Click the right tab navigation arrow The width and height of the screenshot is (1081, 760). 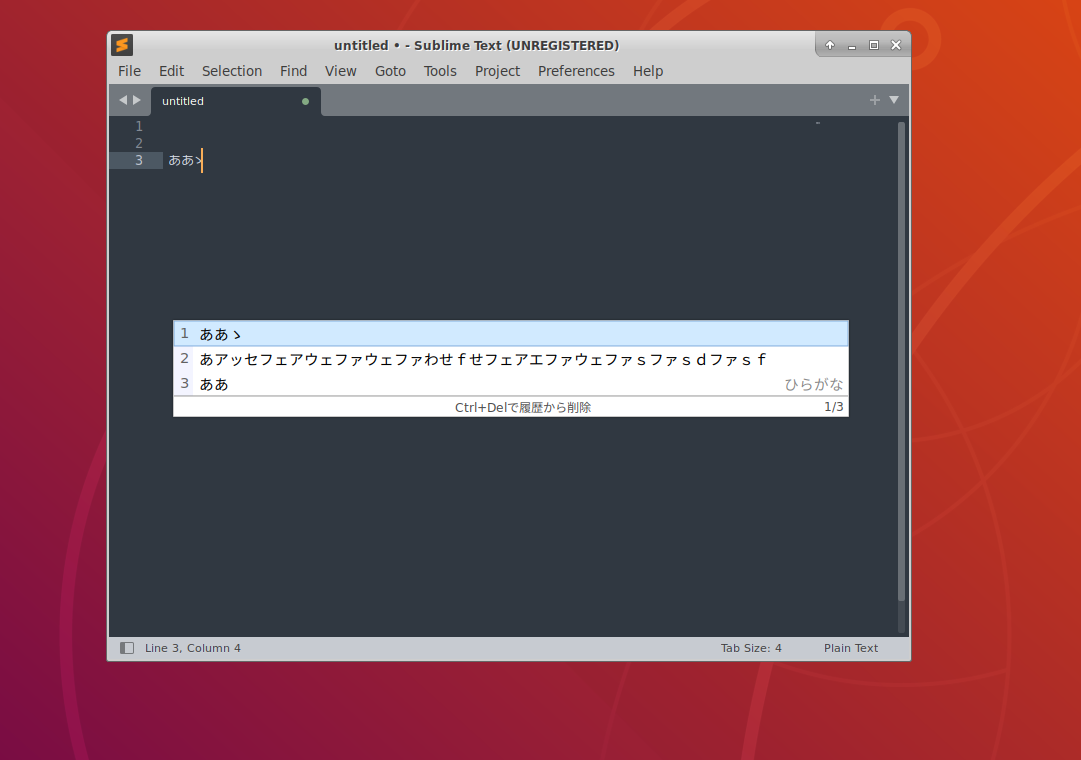pyautogui.click(x=137, y=100)
